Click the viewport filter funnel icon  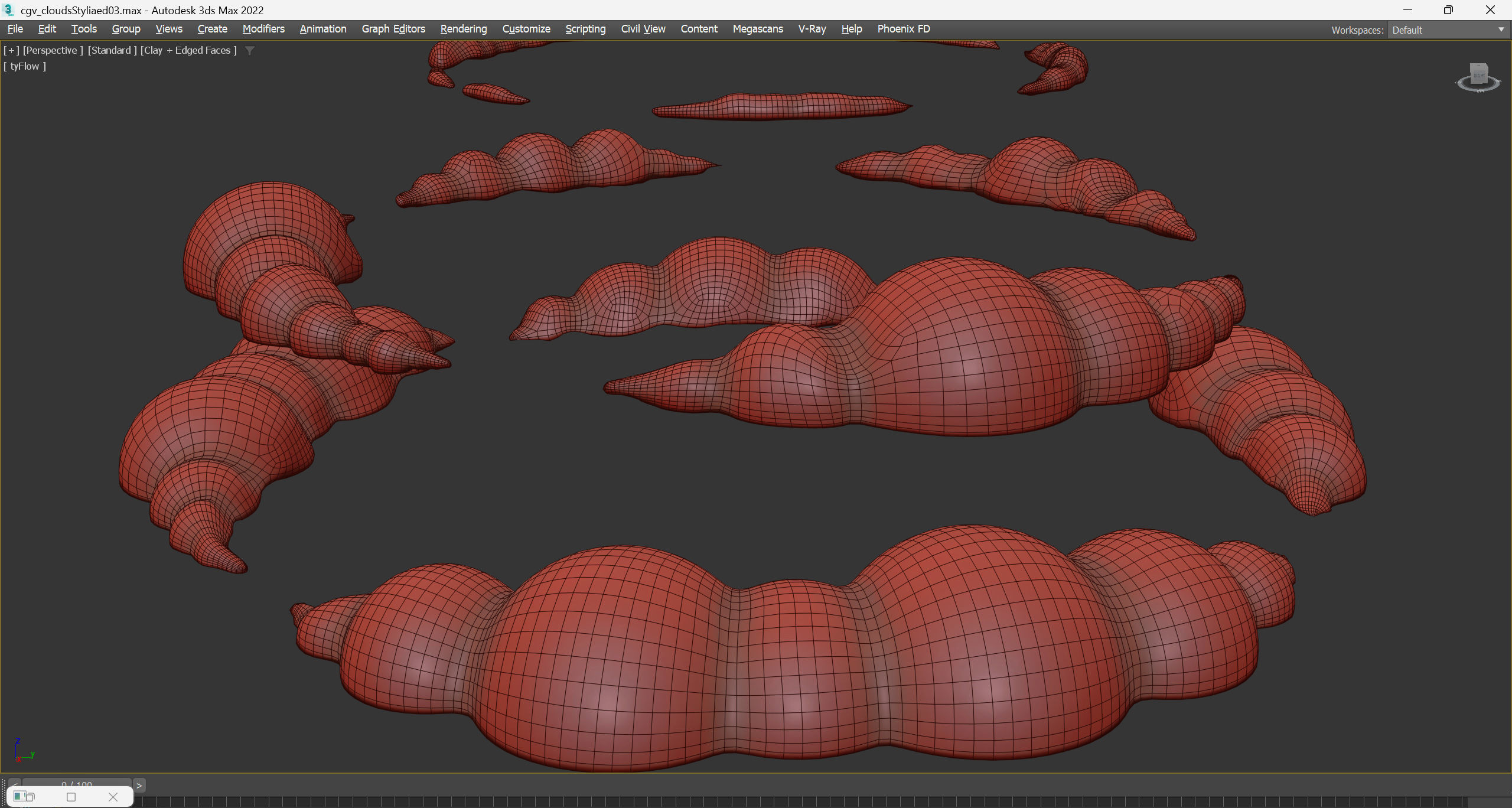(x=250, y=51)
